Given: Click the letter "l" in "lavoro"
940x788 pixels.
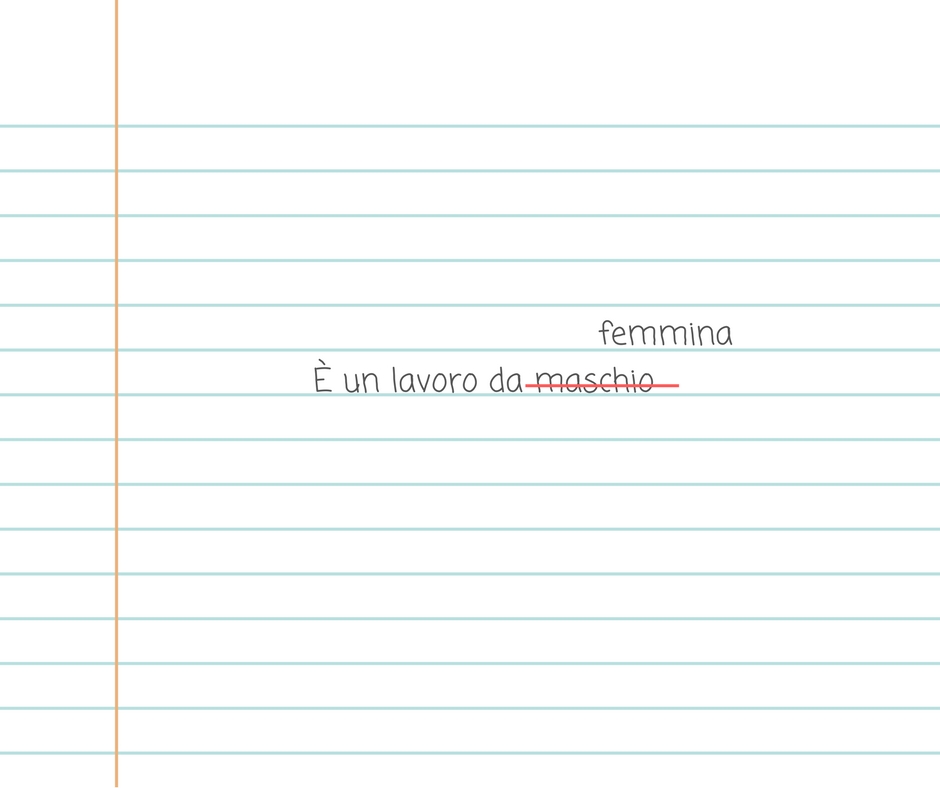Looking at the screenshot, I should [395, 380].
